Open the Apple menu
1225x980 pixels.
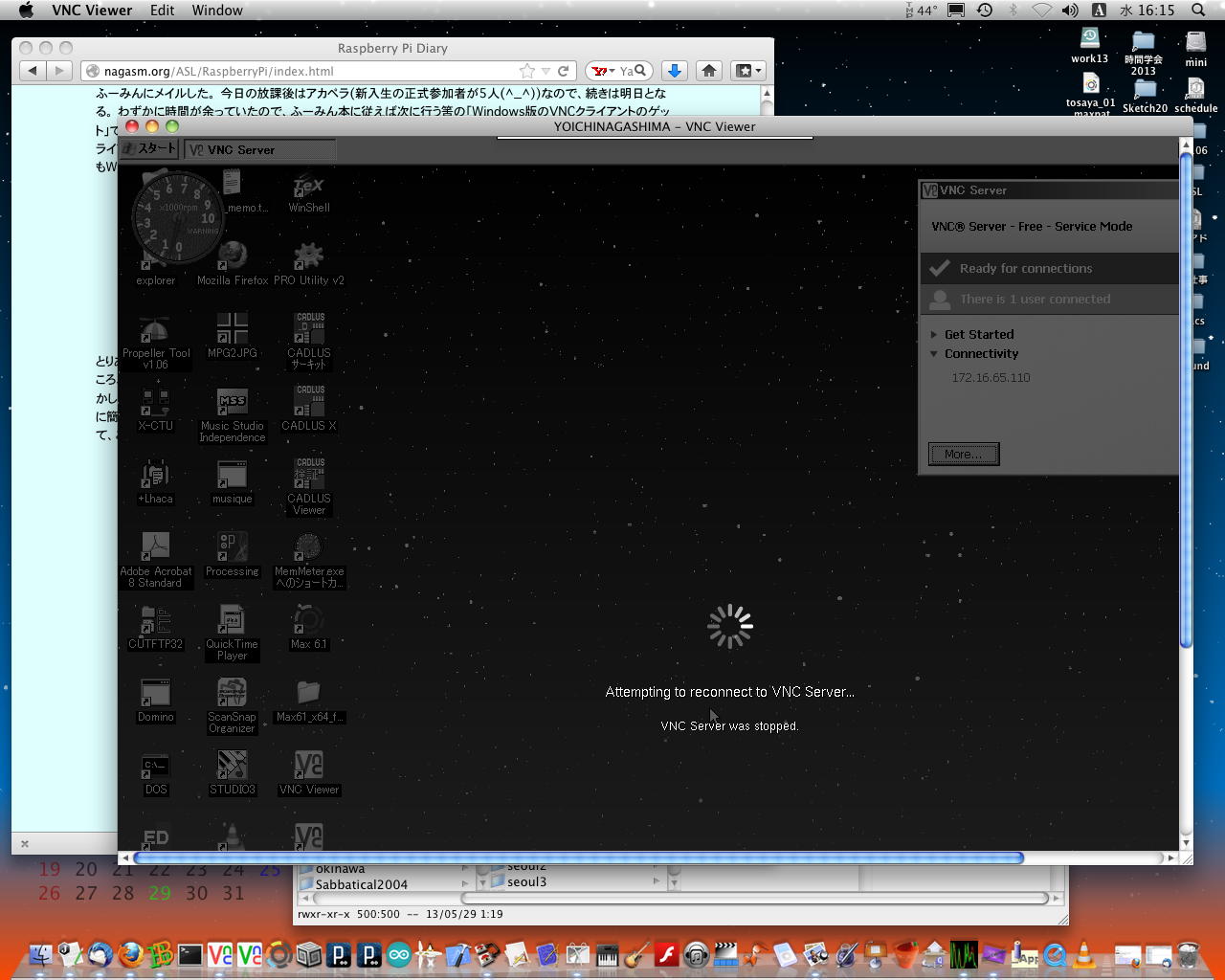(26, 11)
